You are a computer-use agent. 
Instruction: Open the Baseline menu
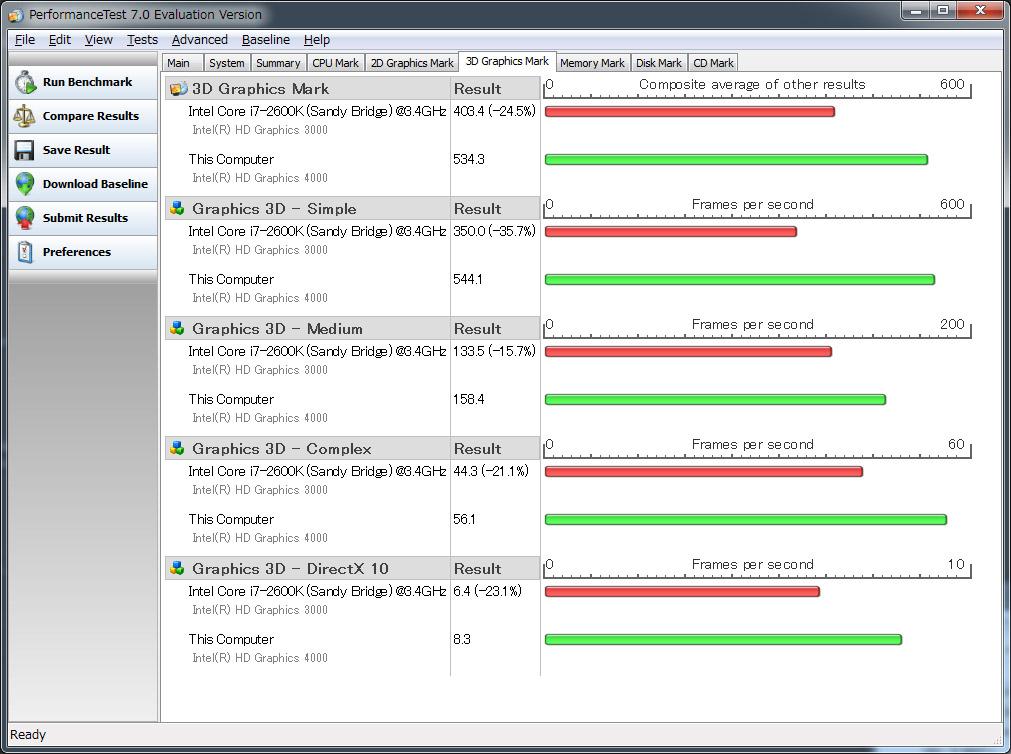266,40
